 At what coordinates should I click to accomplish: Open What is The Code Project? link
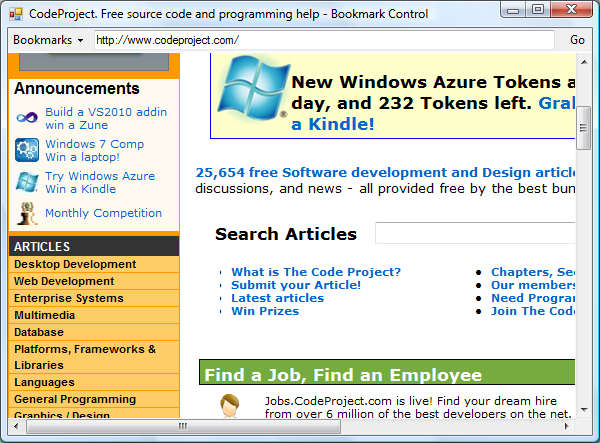(316, 272)
